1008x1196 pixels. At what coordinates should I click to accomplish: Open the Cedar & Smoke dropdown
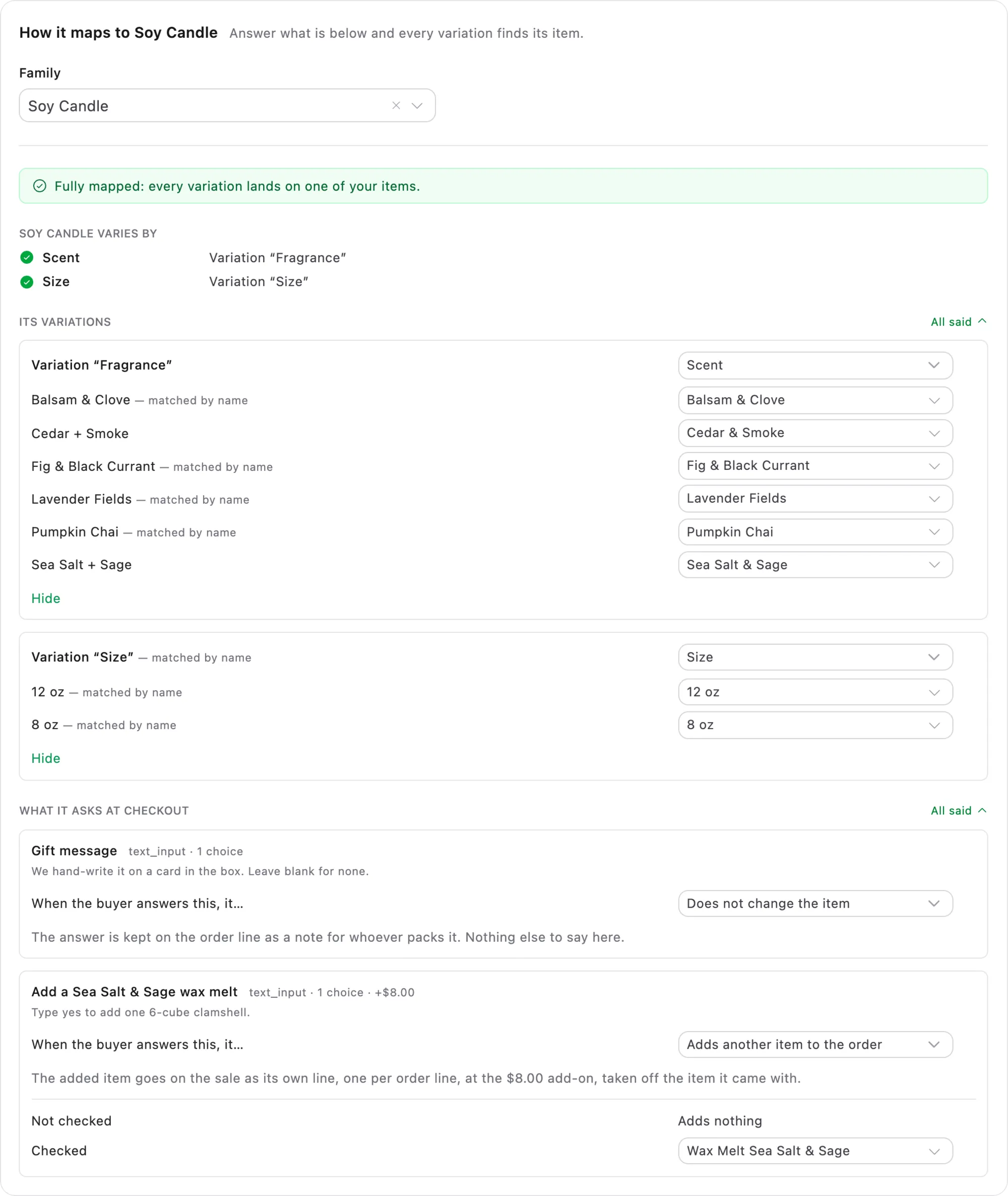tap(815, 433)
